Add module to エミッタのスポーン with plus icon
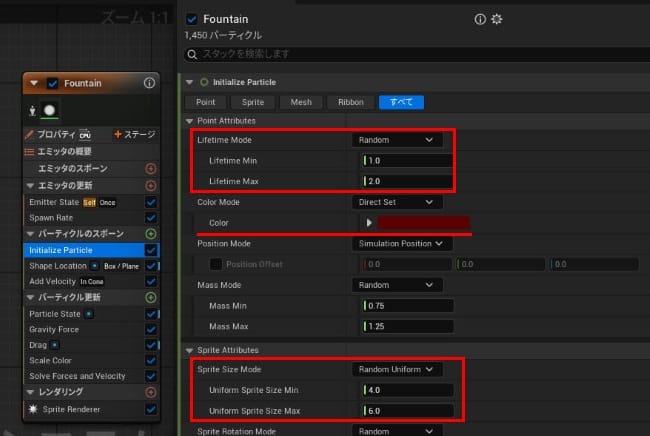The height and width of the screenshot is (436, 650). tap(151, 168)
